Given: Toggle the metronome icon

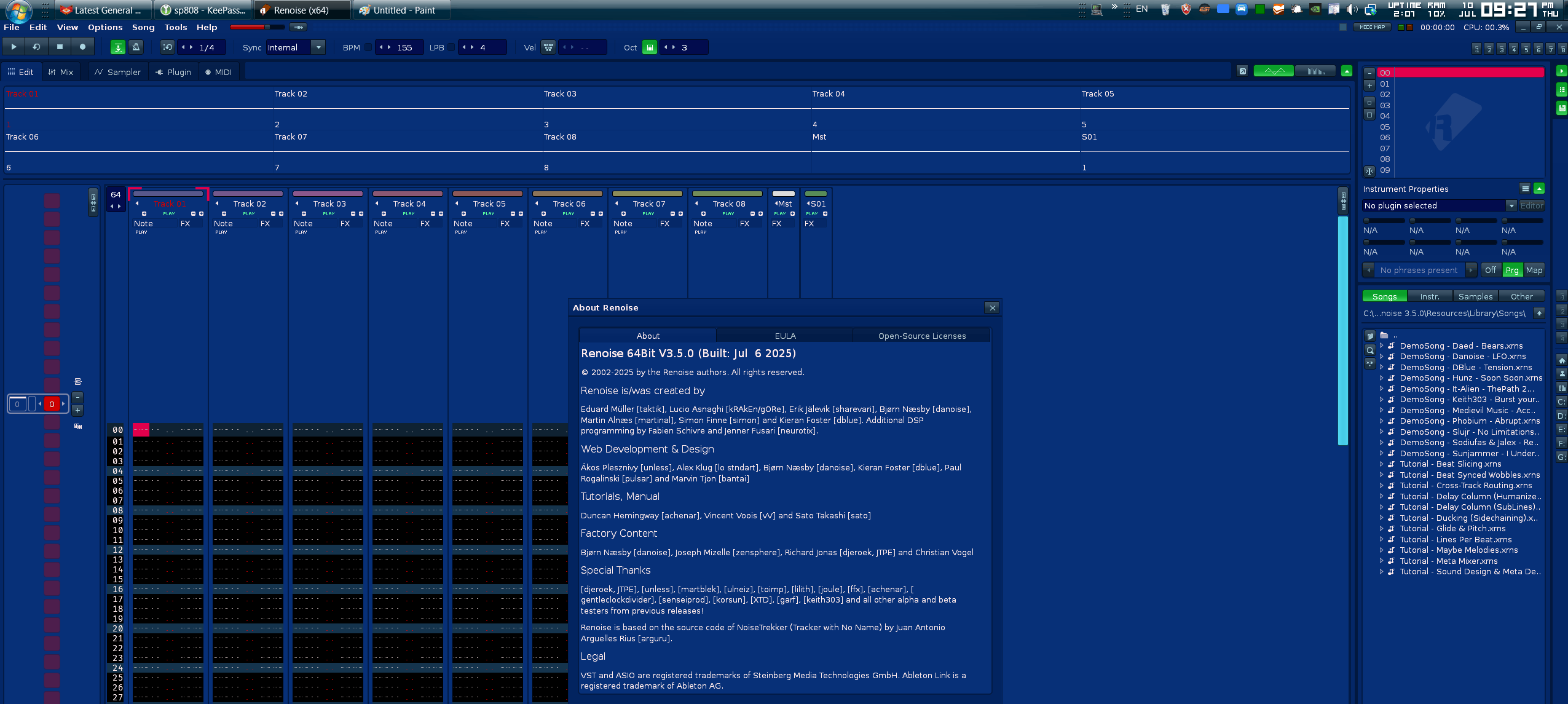Looking at the screenshot, I should click(136, 47).
